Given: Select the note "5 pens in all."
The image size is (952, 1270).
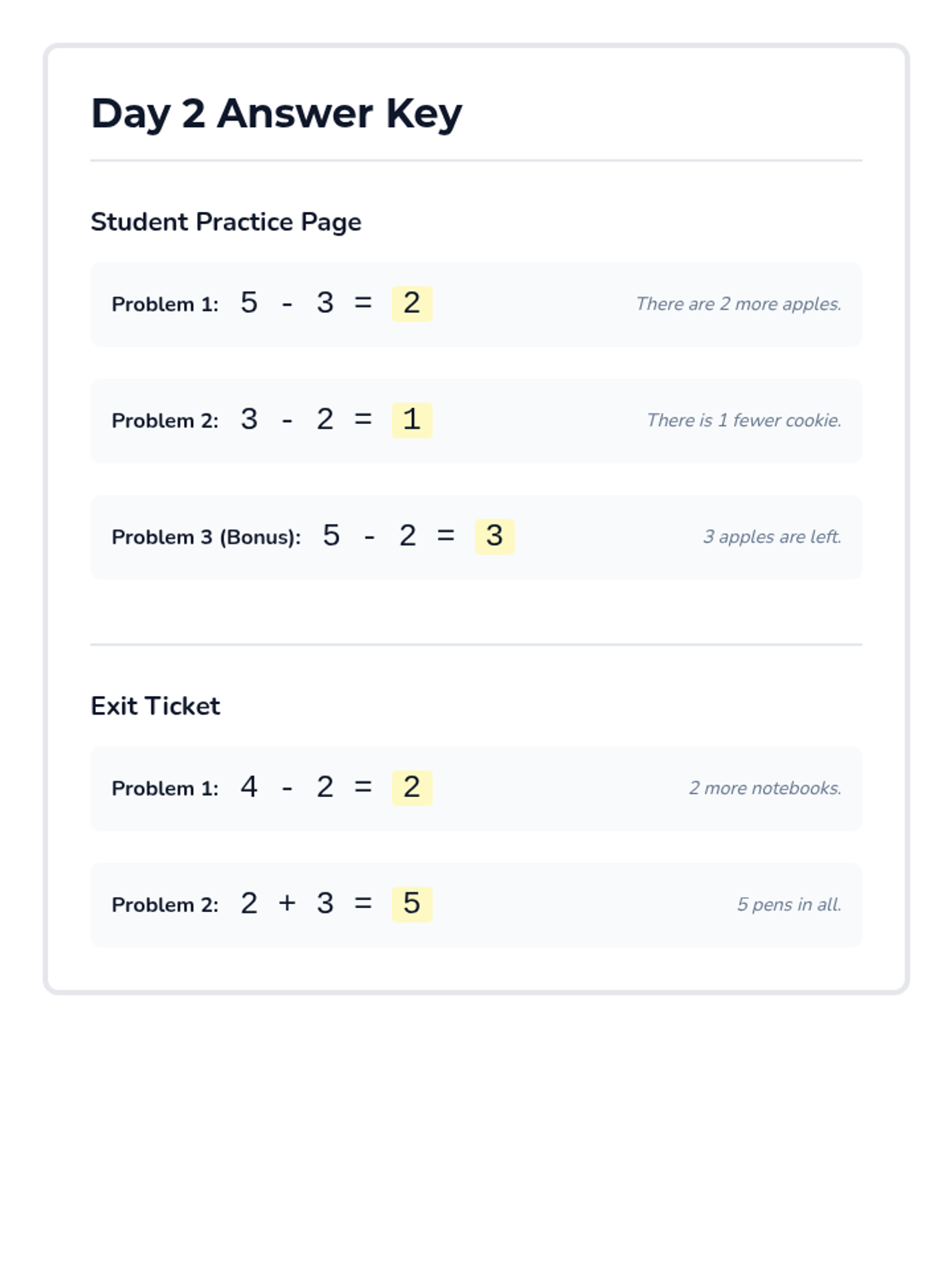Looking at the screenshot, I should pos(789,905).
